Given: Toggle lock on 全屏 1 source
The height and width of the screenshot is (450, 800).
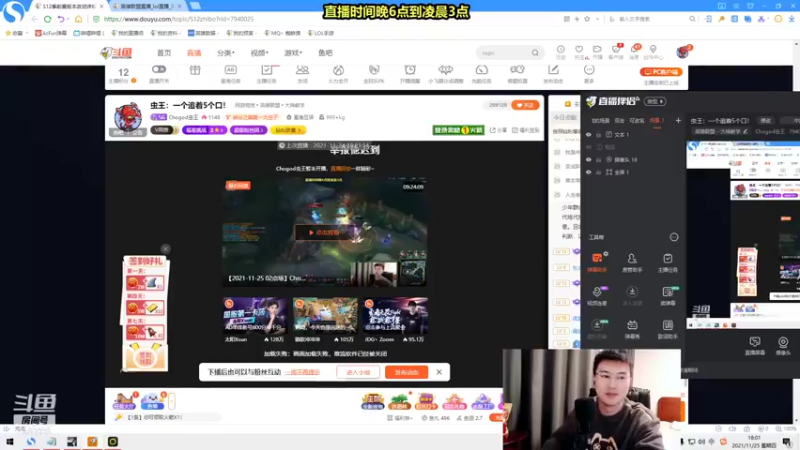Looking at the screenshot, I should pos(598,172).
